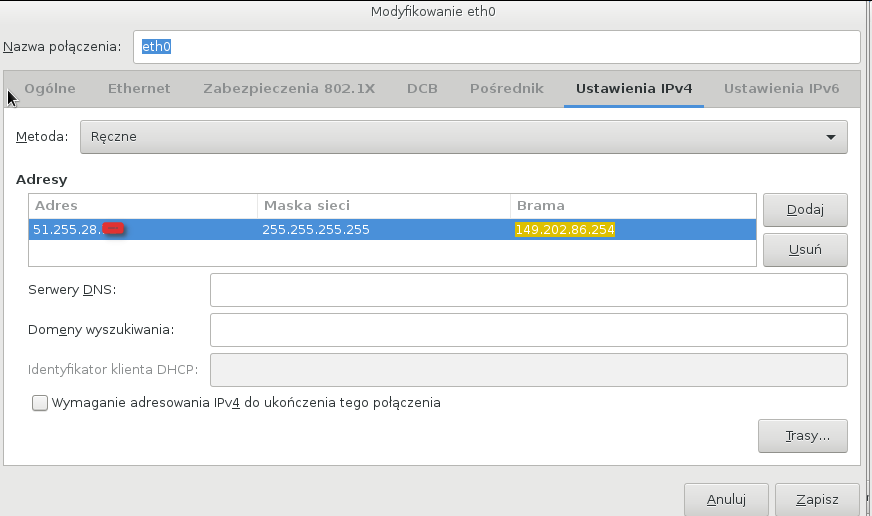Click the Adres column header

point(142,206)
